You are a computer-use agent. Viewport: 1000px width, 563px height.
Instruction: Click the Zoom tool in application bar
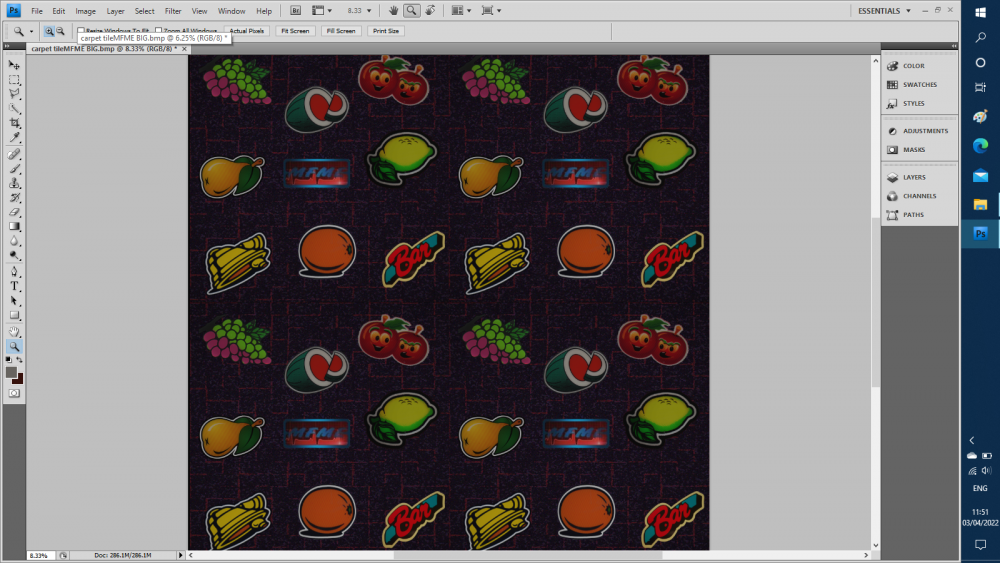tap(411, 10)
